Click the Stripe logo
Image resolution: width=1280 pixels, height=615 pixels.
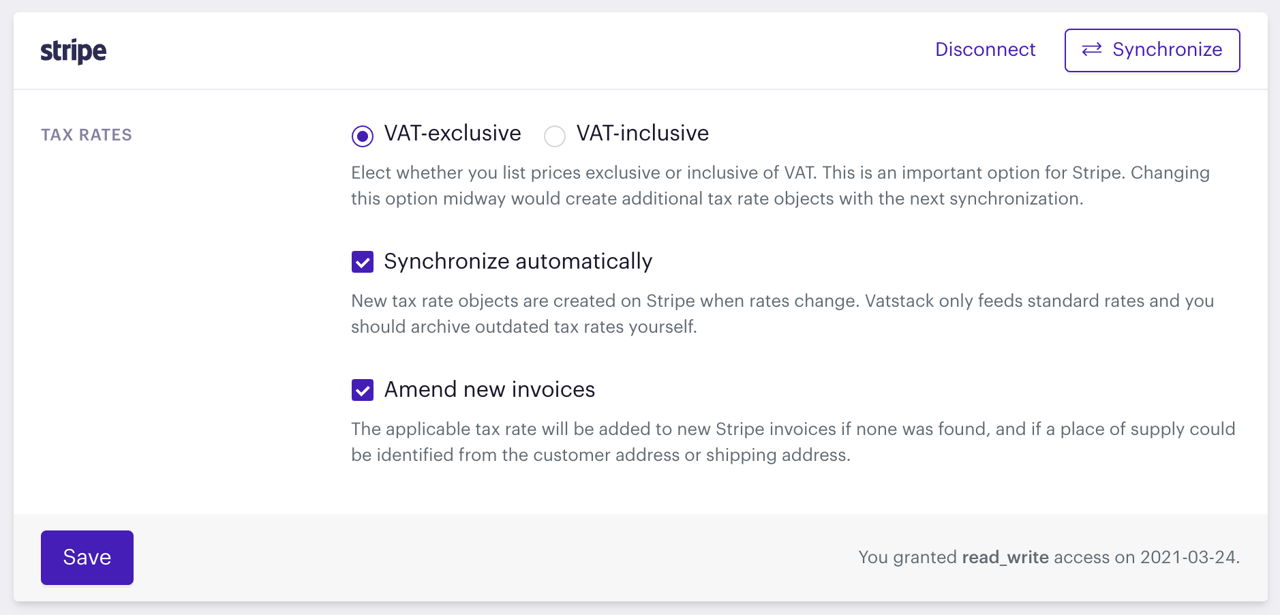(x=73, y=51)
